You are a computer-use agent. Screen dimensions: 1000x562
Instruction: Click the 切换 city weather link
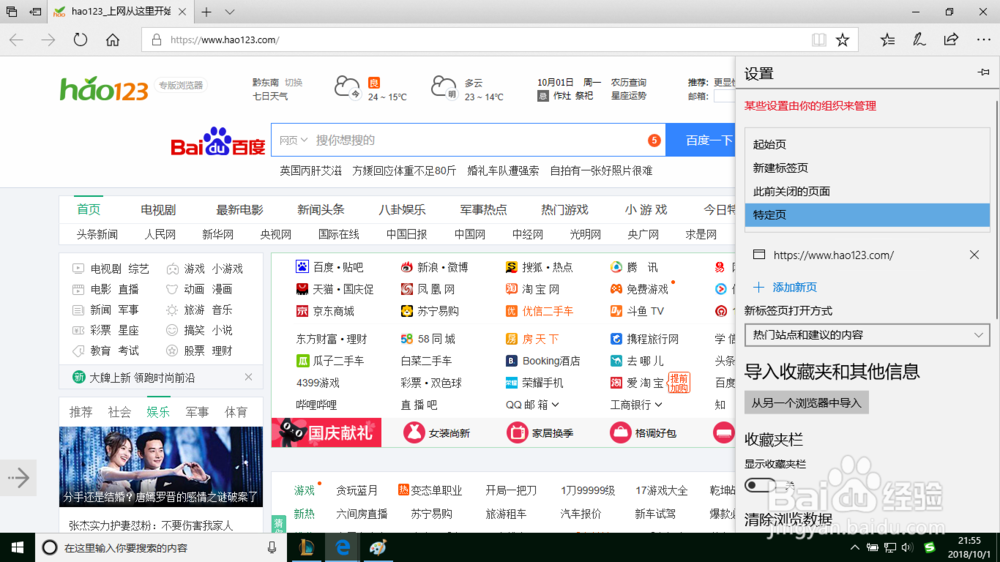(293, 82)
